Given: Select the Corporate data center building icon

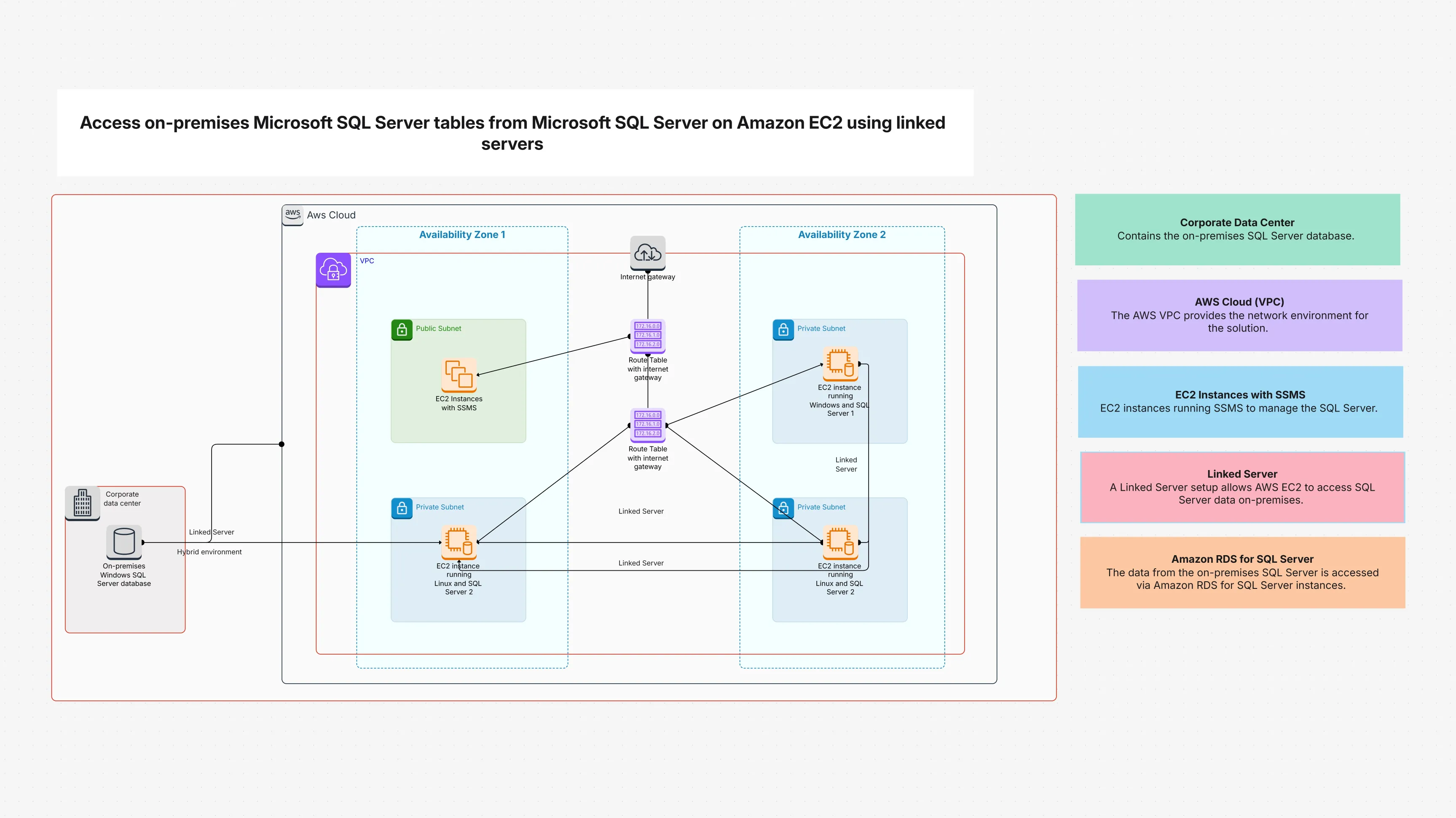Looking at the screenshot, I should tap(83, 503).
